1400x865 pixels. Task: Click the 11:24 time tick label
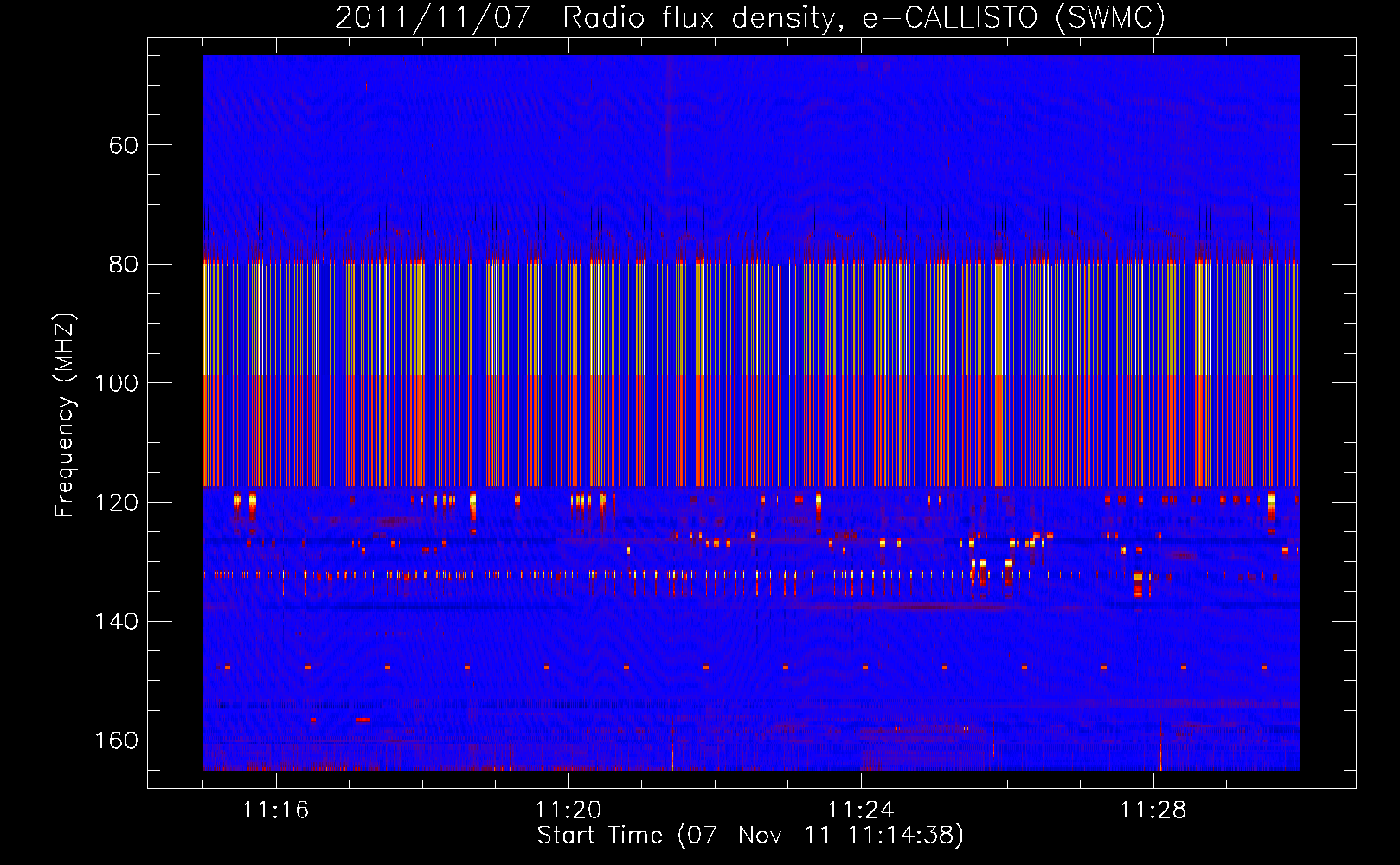[861, 811]
